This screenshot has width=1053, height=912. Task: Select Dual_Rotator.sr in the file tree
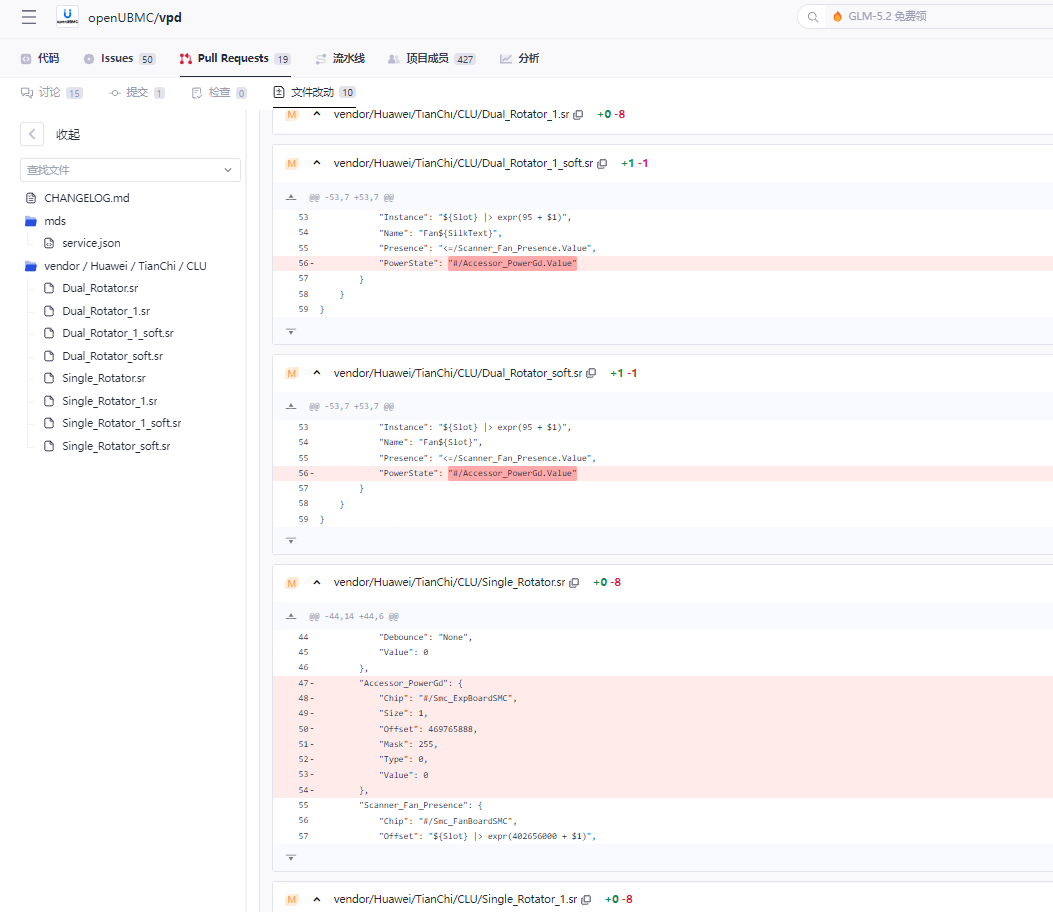pyautogui.click(x=100, y=288)
